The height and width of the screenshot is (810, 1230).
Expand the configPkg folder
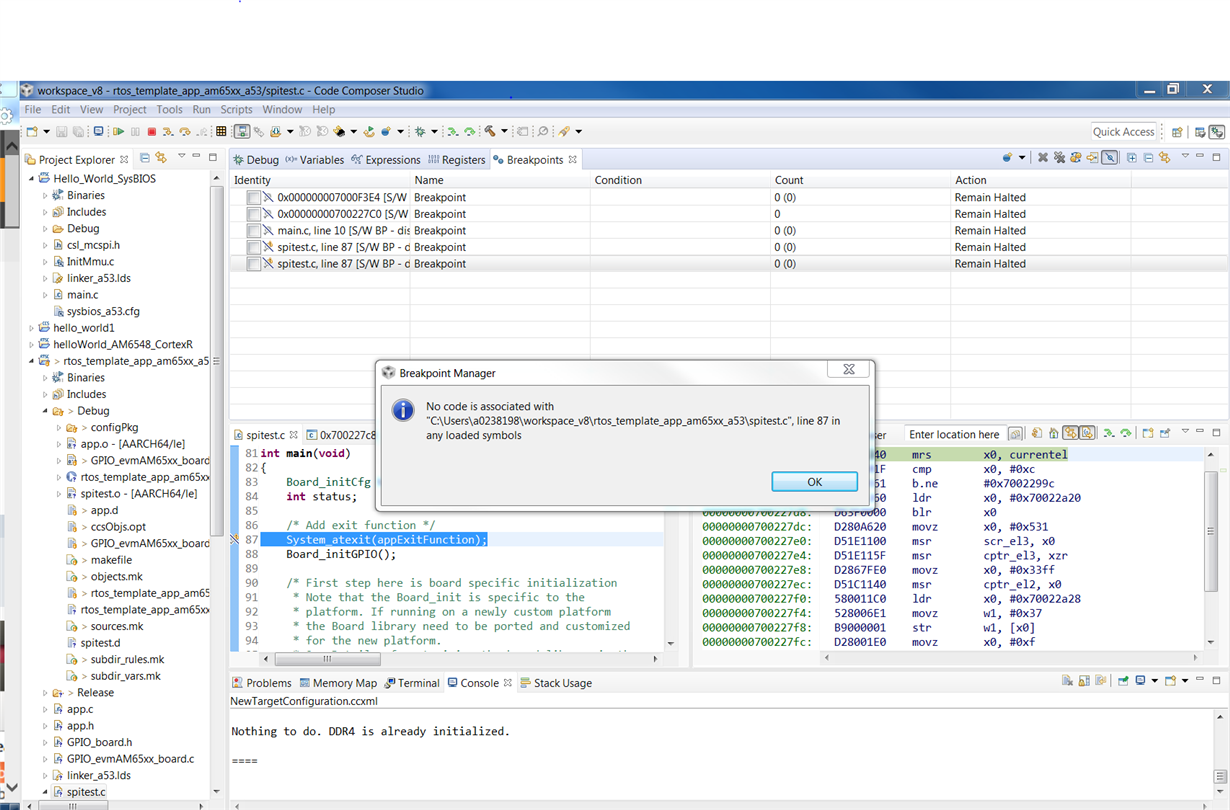click(59, 428)
